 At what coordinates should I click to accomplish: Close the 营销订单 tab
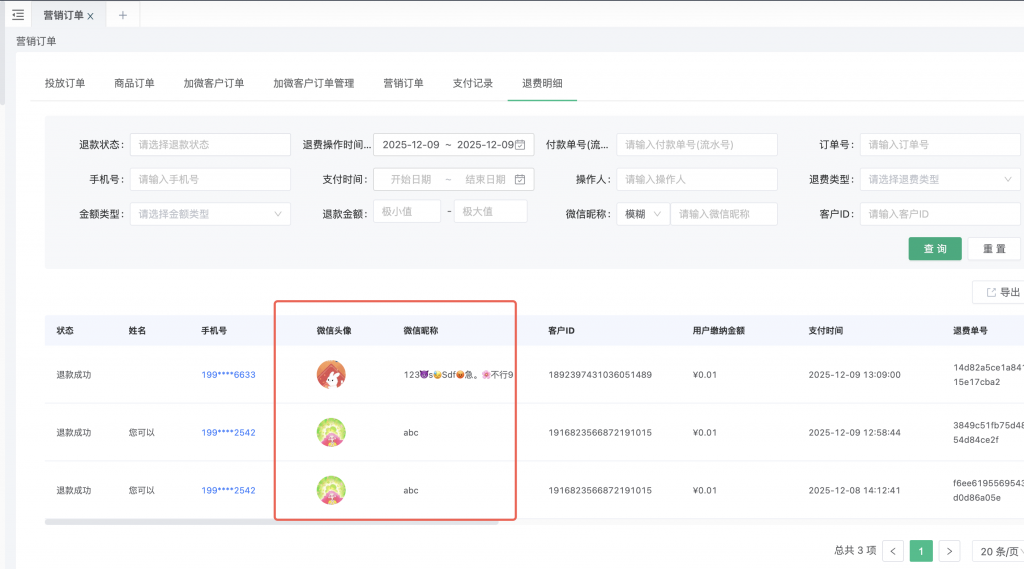[x=91, y=16]
